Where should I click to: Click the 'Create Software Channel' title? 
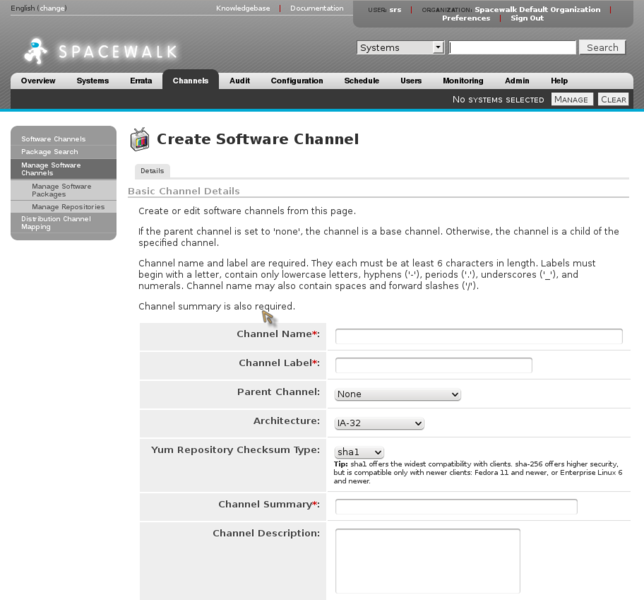tap(258, 139)
